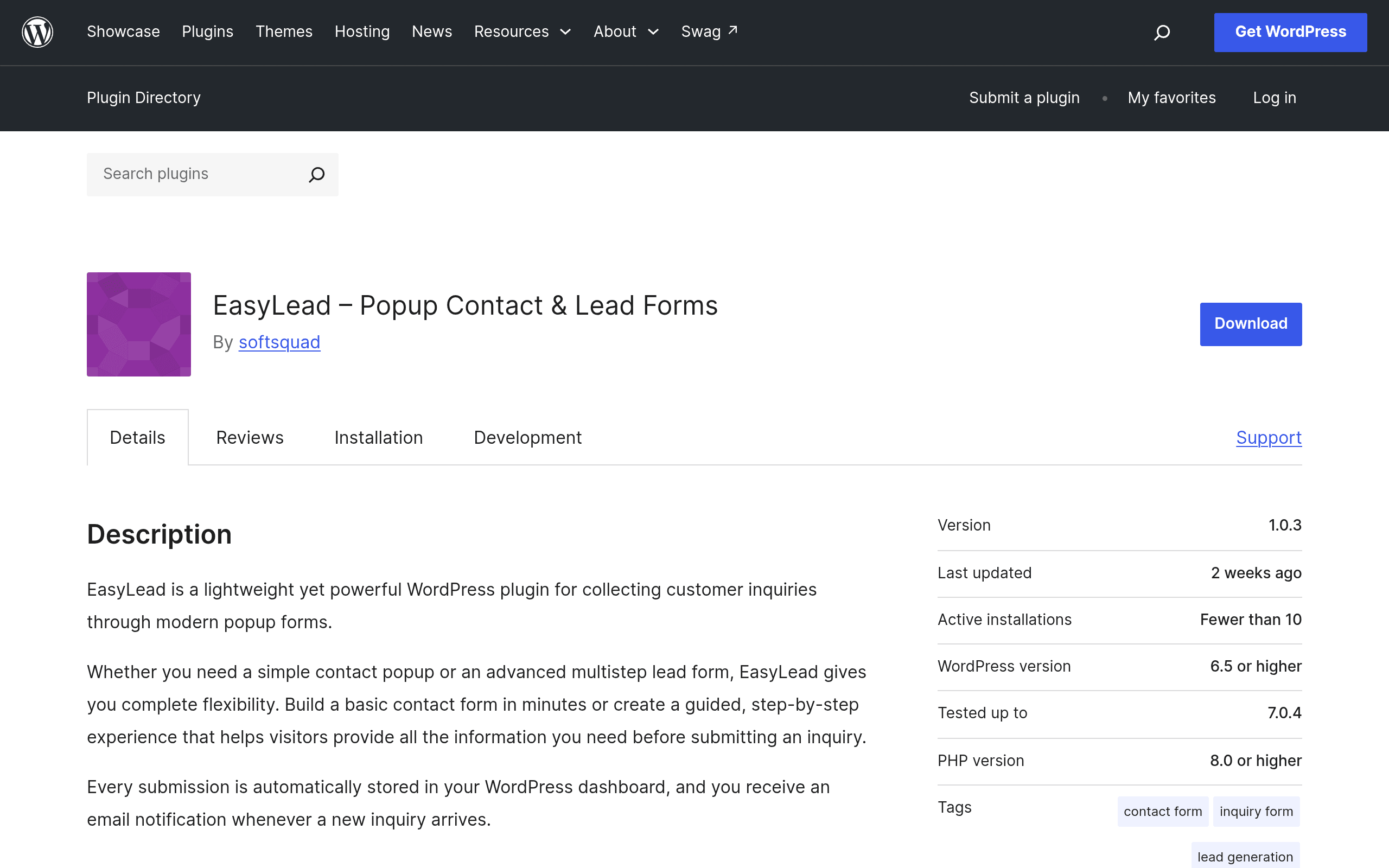Click the lead generation tag

coord(1246,856)
